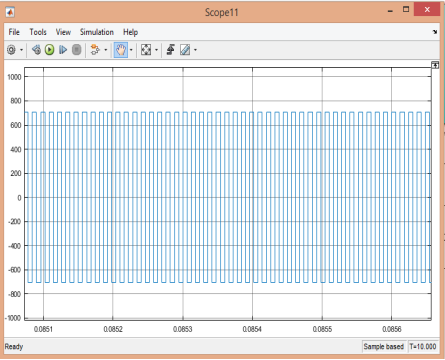Run the simulation with the green play button
The image size is (445, 360).
50,50
